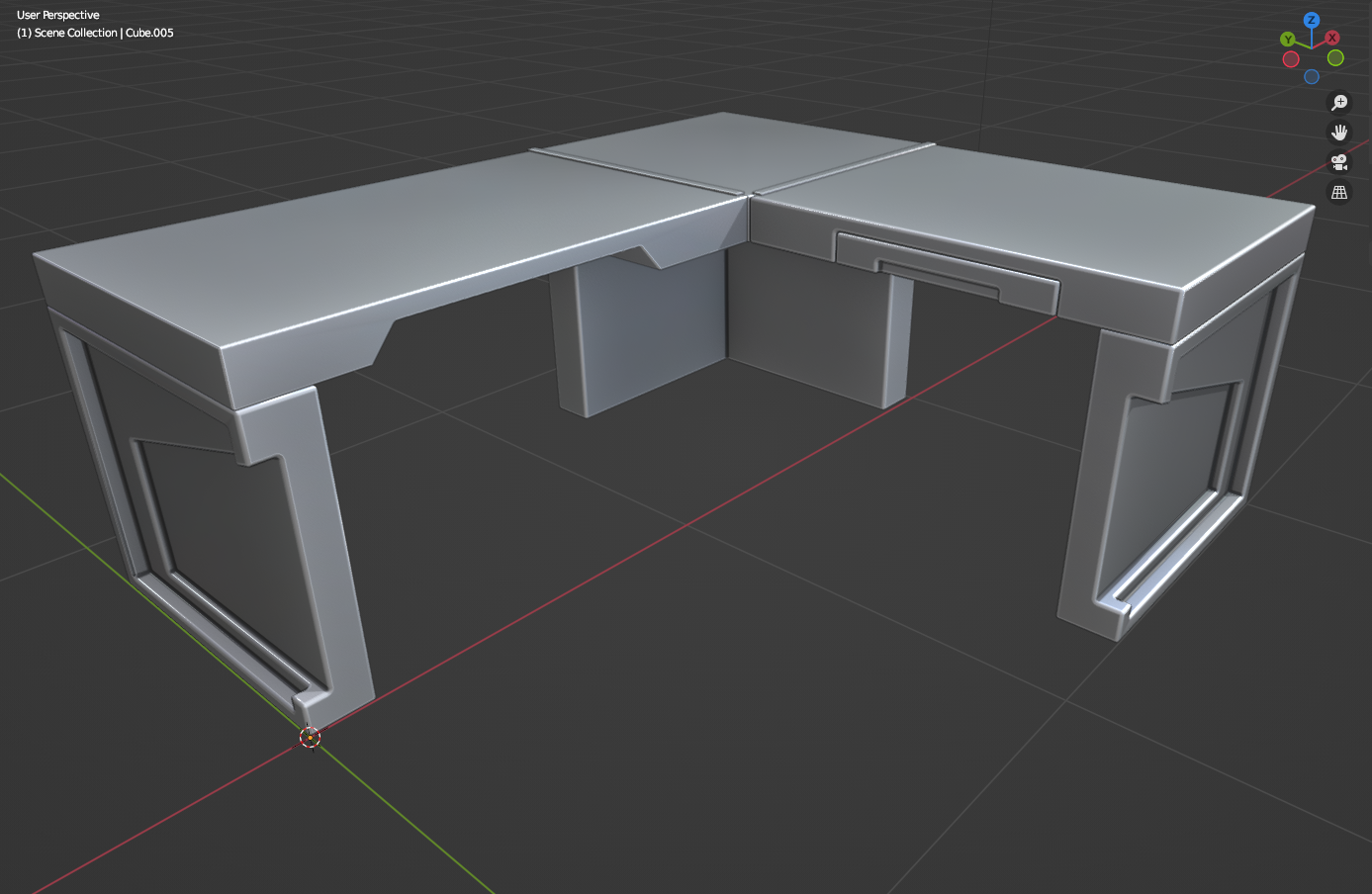Click the blue Z axis gizmo handle
The width and height of the screenshot is (1372, 894).
point(1312,20)
